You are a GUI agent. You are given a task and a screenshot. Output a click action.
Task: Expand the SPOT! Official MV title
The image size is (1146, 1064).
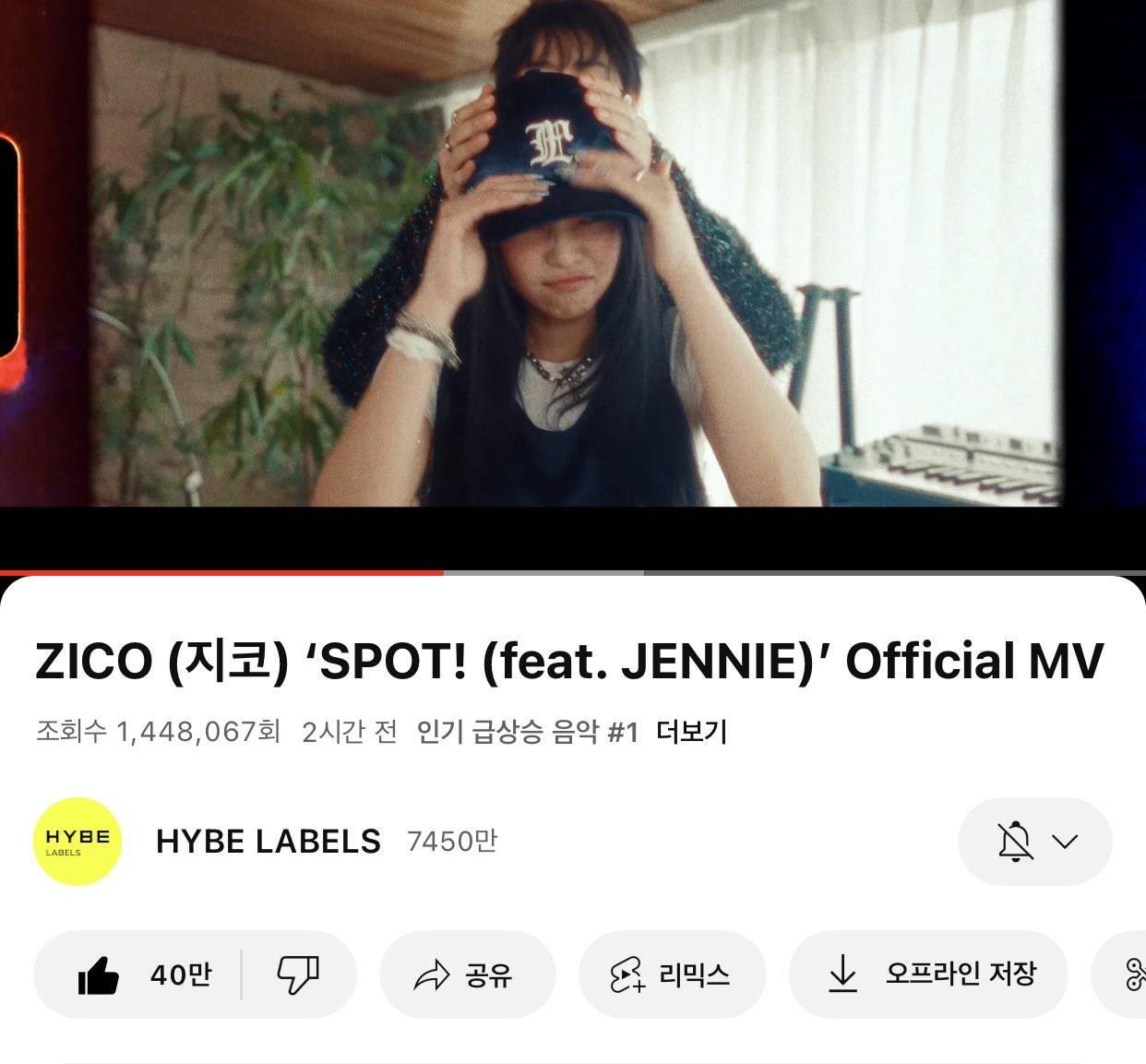pos(569,661)
